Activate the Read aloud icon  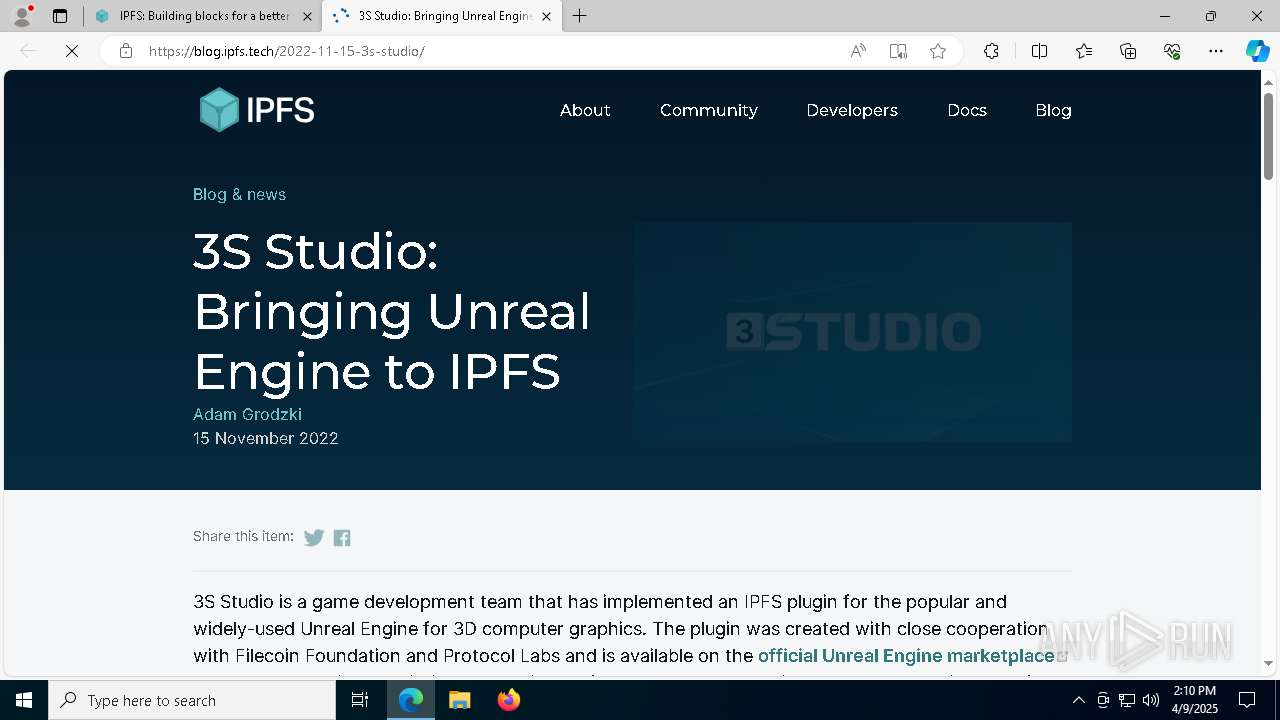[x=858, y=51]
